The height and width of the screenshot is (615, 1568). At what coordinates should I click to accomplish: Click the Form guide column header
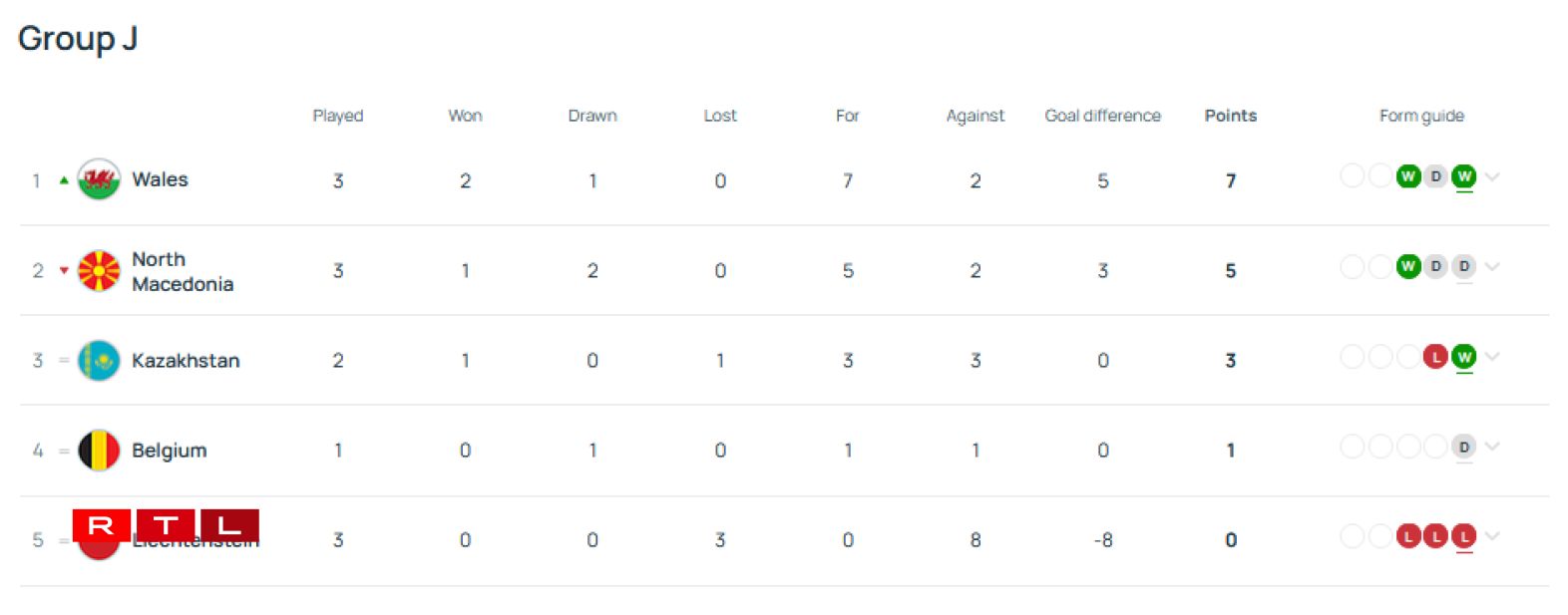pyautogui.click(x=1421, y=116)
